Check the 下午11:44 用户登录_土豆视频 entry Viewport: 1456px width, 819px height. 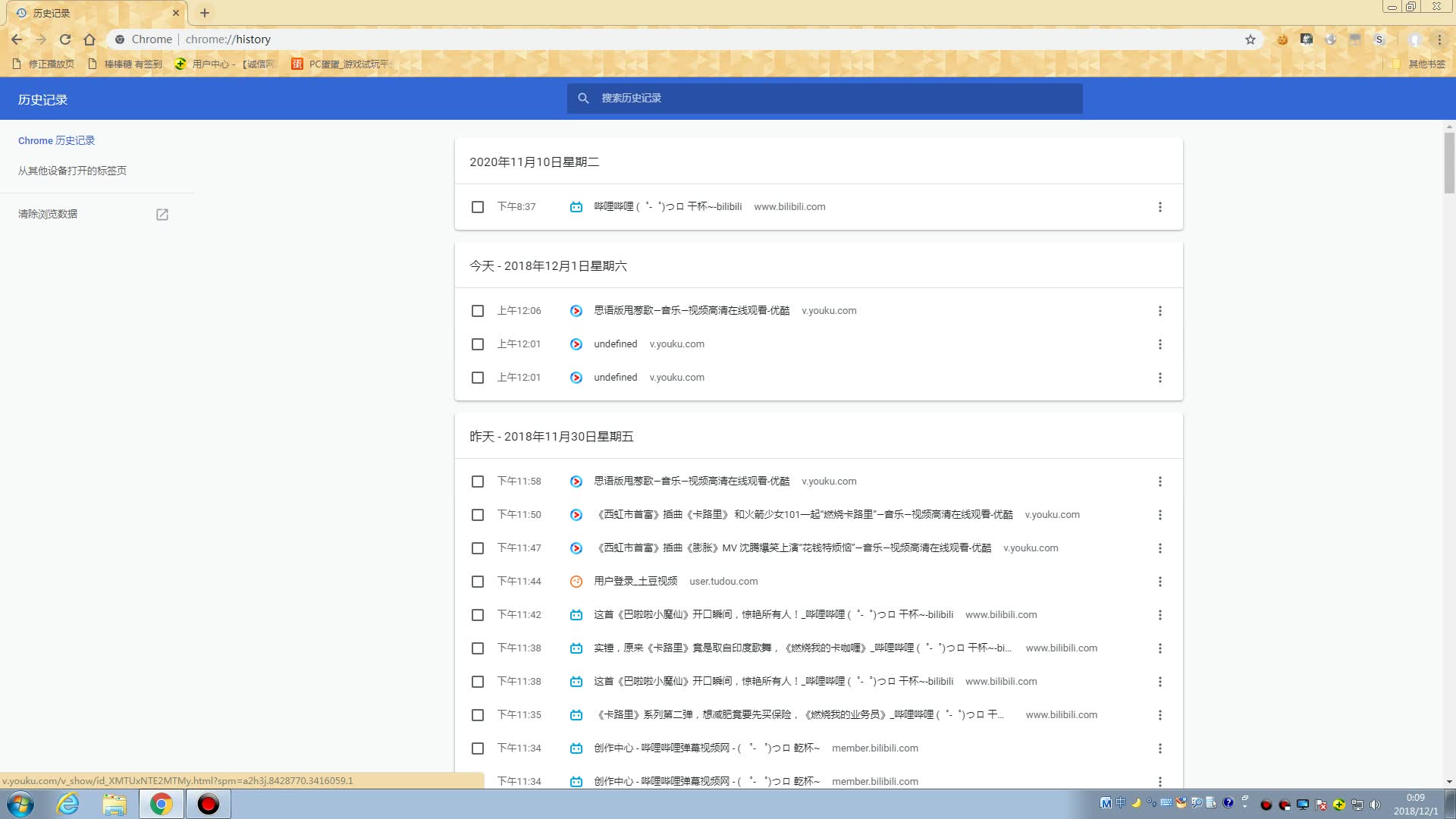(478, 582)
